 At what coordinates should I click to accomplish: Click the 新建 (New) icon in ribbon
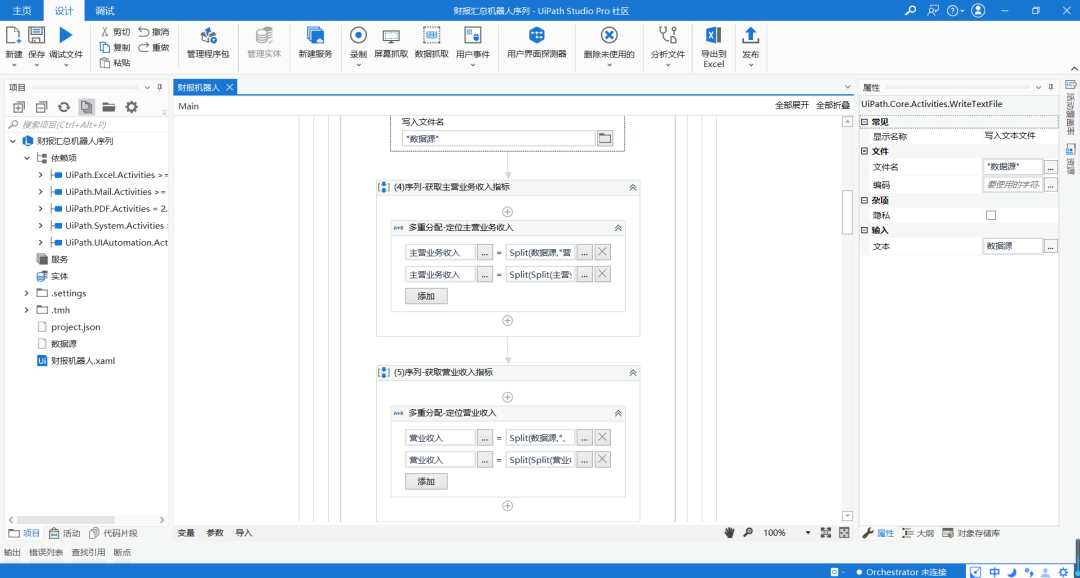point(13,36)
